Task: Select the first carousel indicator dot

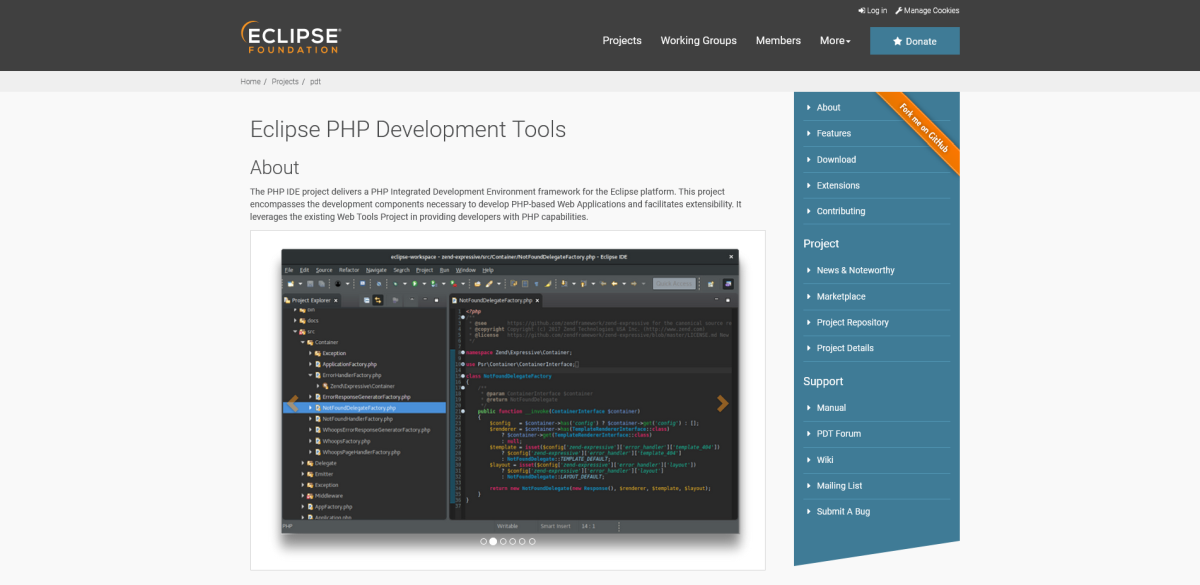Action: 484,541
